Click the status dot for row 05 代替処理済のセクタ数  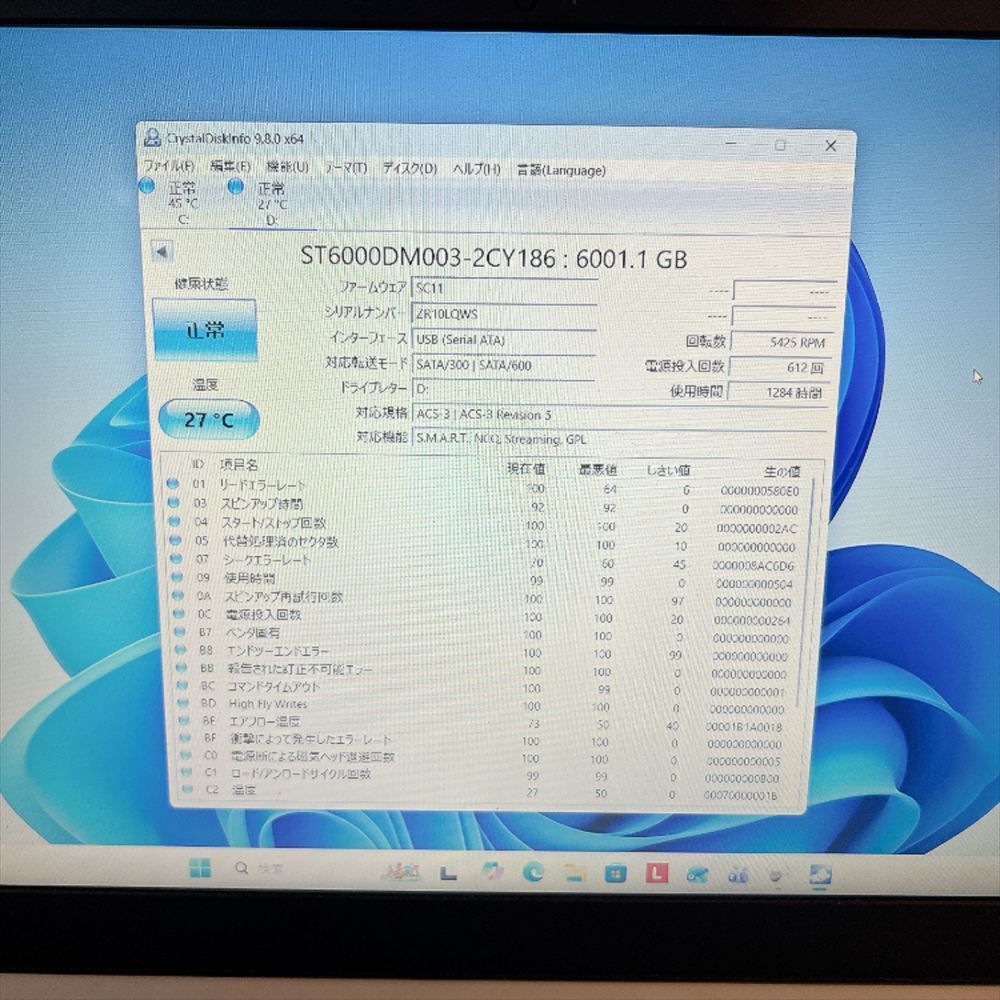[176, 540]
